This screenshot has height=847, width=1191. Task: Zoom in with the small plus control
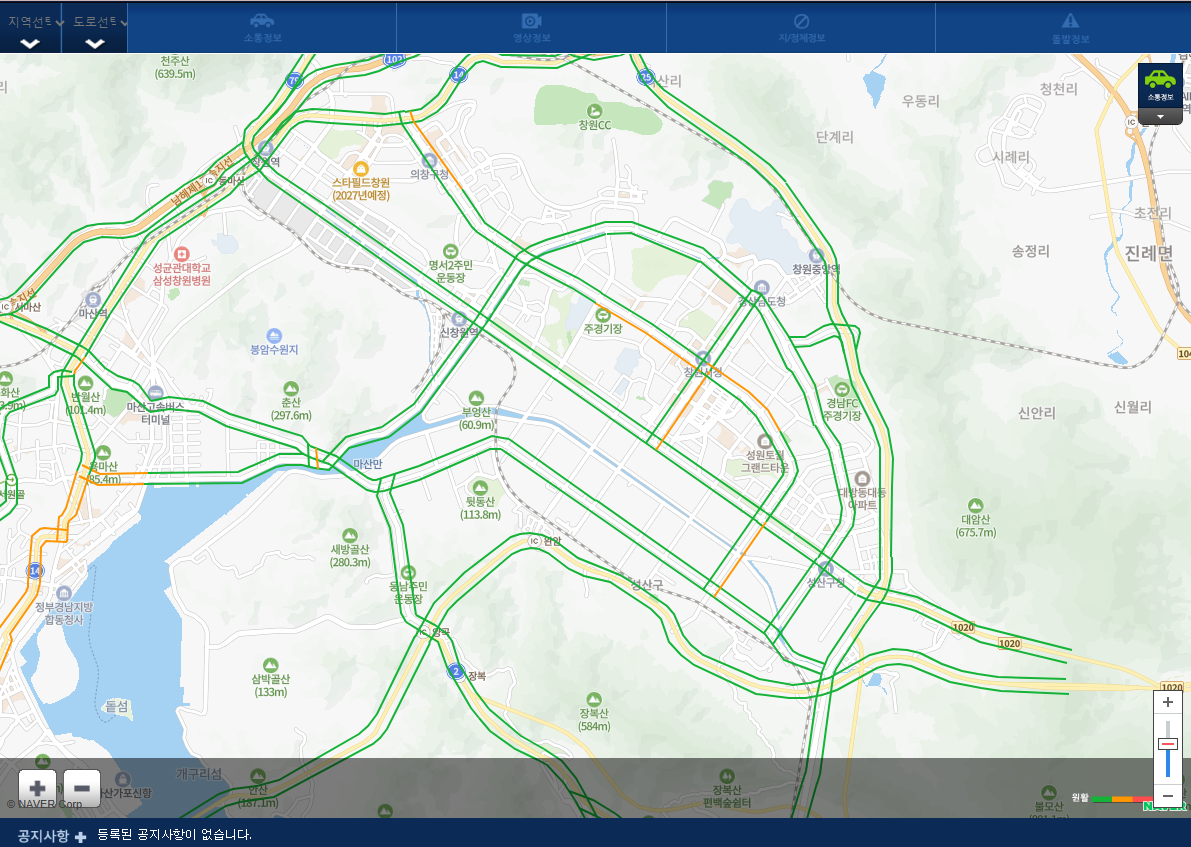1167,703
